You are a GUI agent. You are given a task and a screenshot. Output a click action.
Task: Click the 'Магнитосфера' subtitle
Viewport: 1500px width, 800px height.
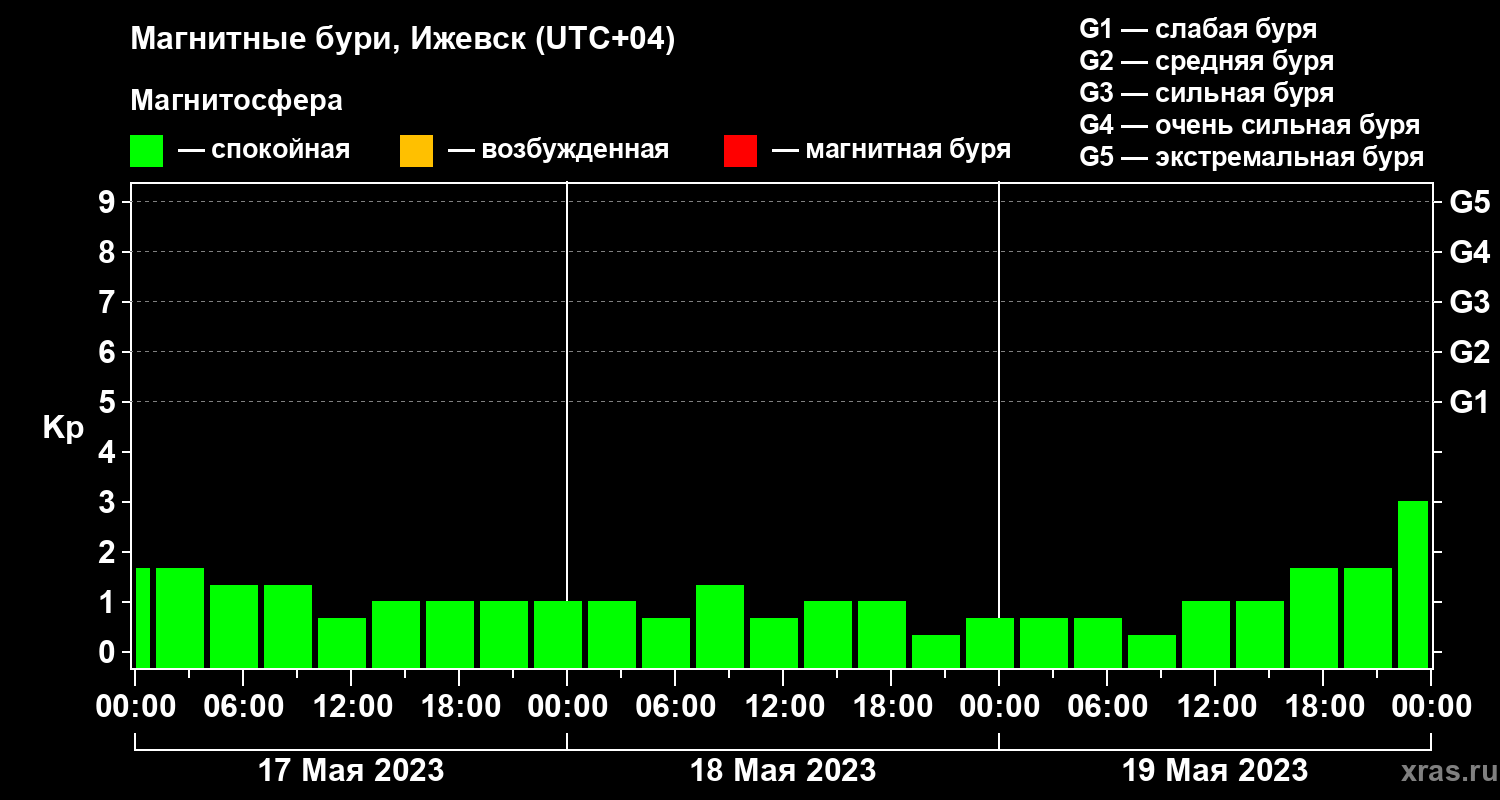click(x=236, y=101)
